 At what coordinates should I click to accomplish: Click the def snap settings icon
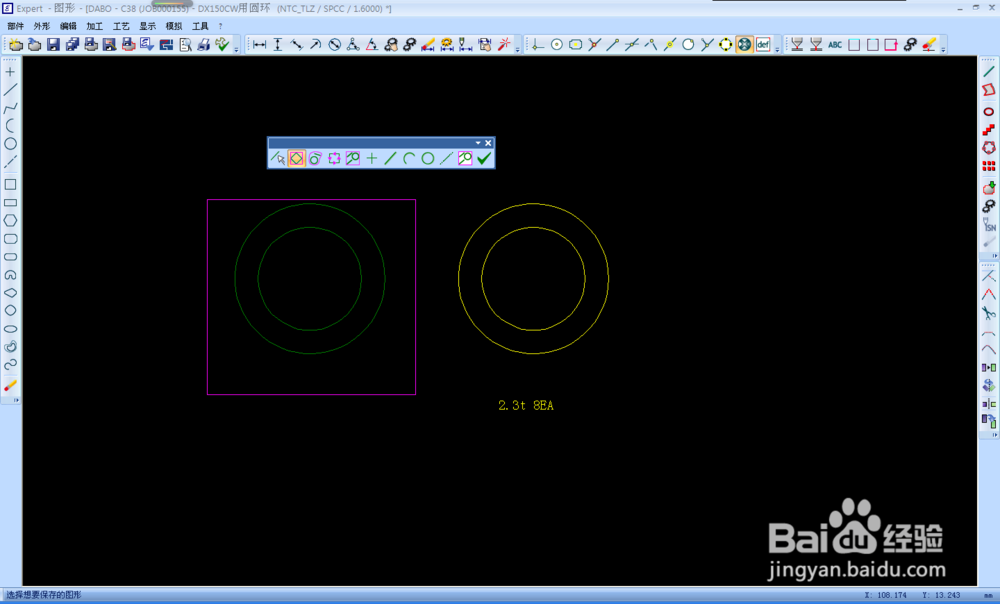coord(763,45)
